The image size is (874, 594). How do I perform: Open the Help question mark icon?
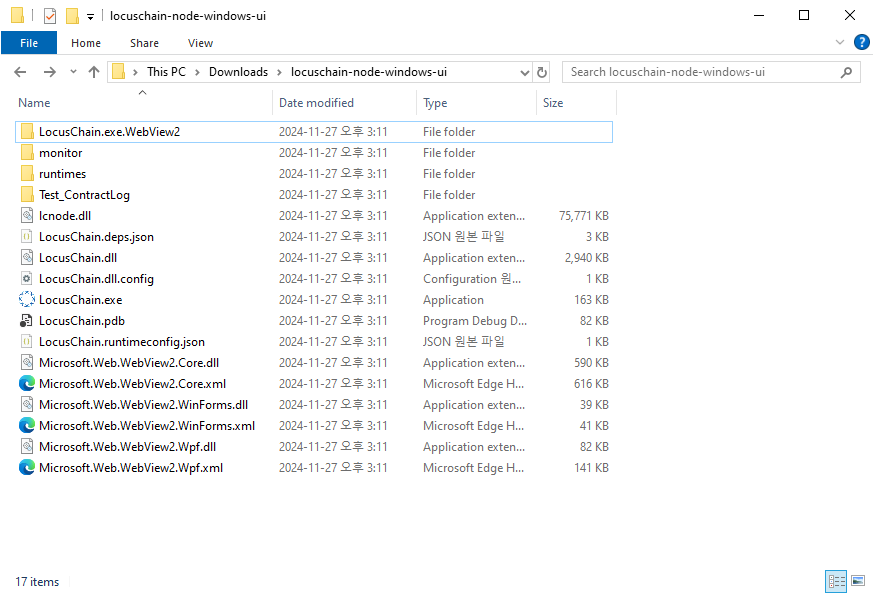click(x=861, y=42)
